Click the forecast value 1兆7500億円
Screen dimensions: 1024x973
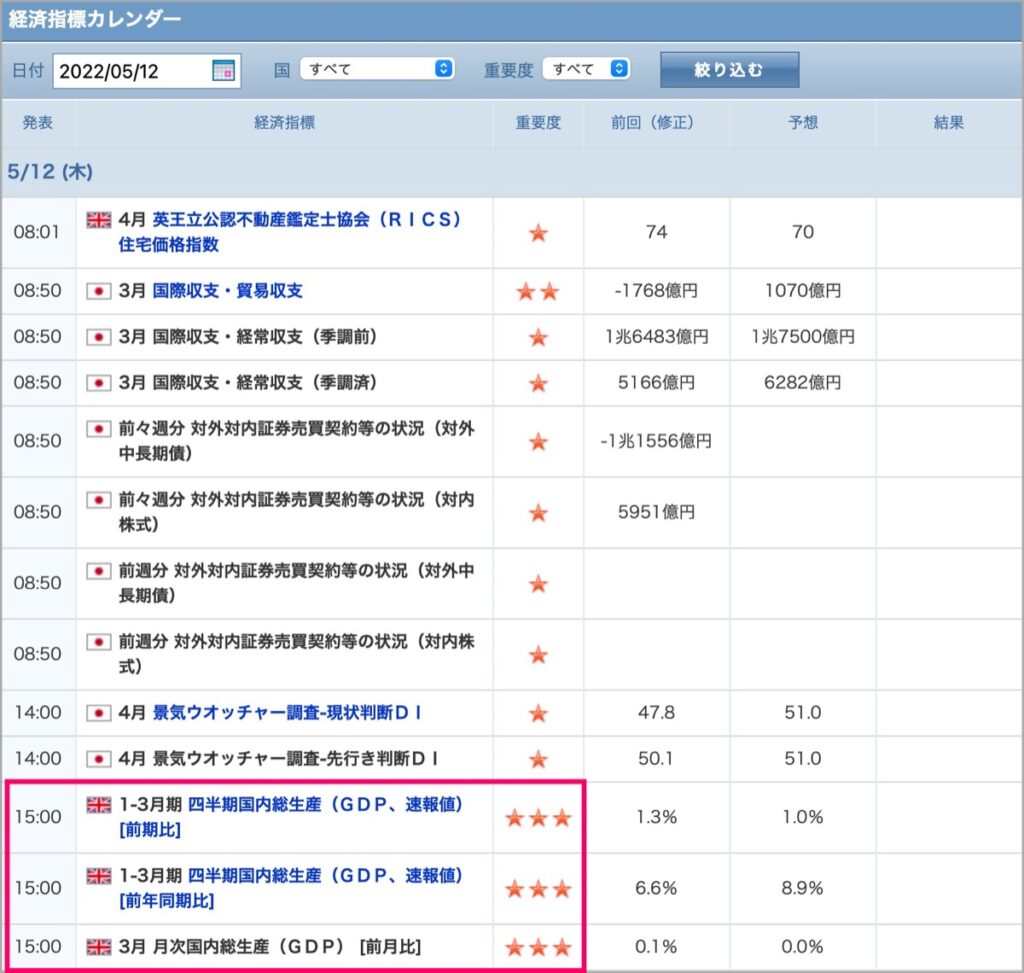coord(803,336)
